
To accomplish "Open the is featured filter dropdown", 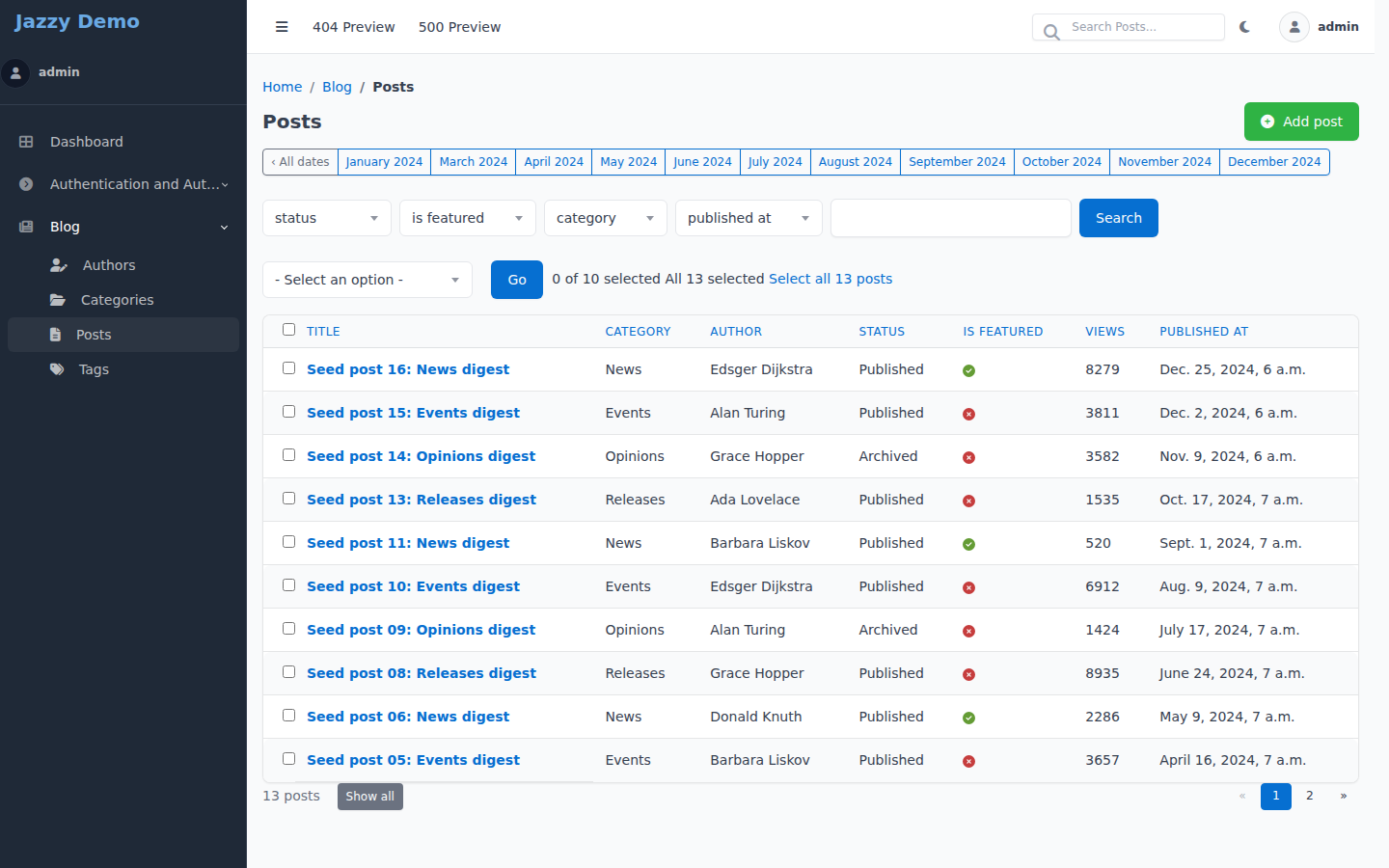I will coord(468,218).
